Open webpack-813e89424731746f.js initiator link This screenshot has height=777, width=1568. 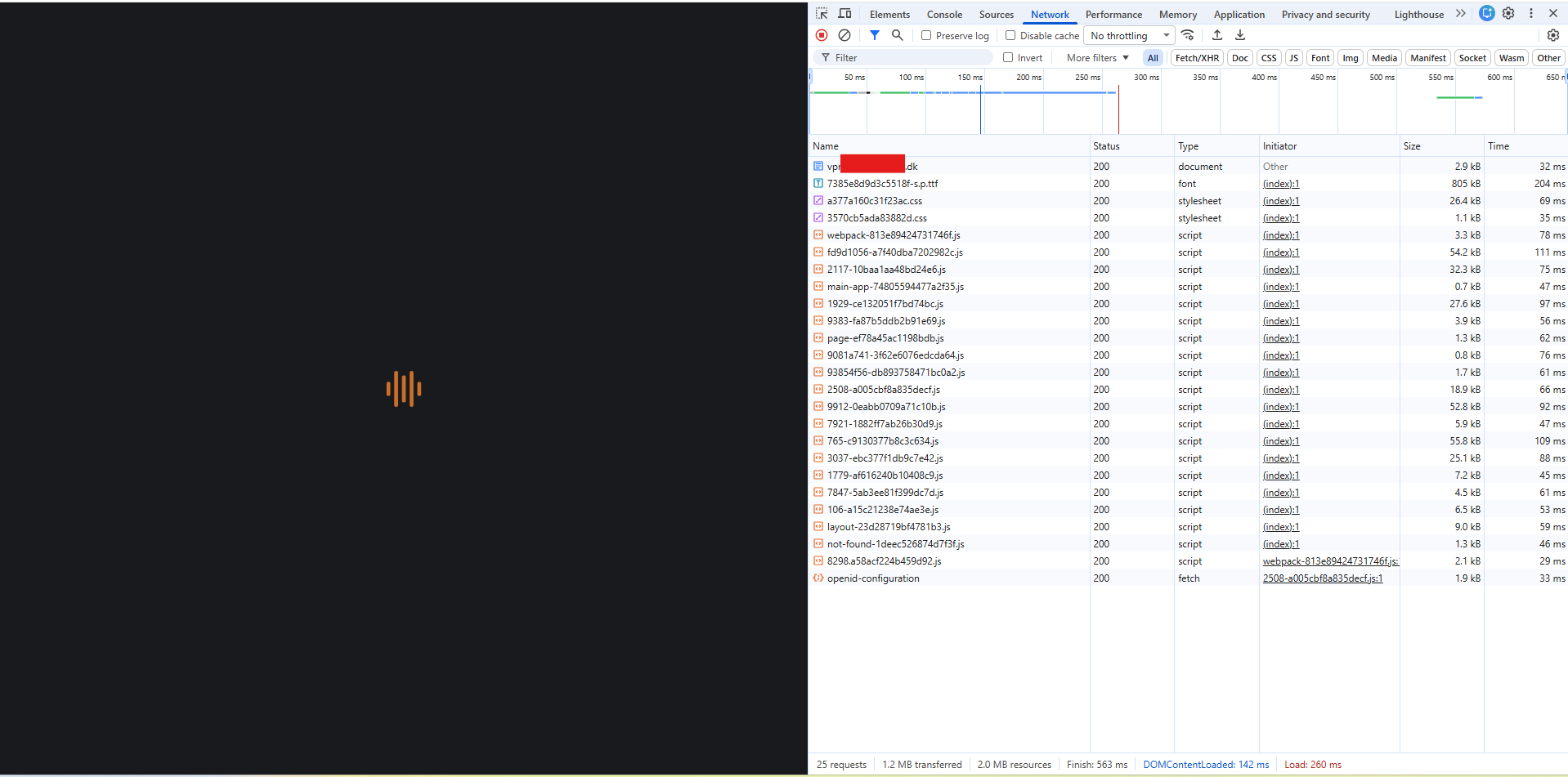[x=1330, y=561]
